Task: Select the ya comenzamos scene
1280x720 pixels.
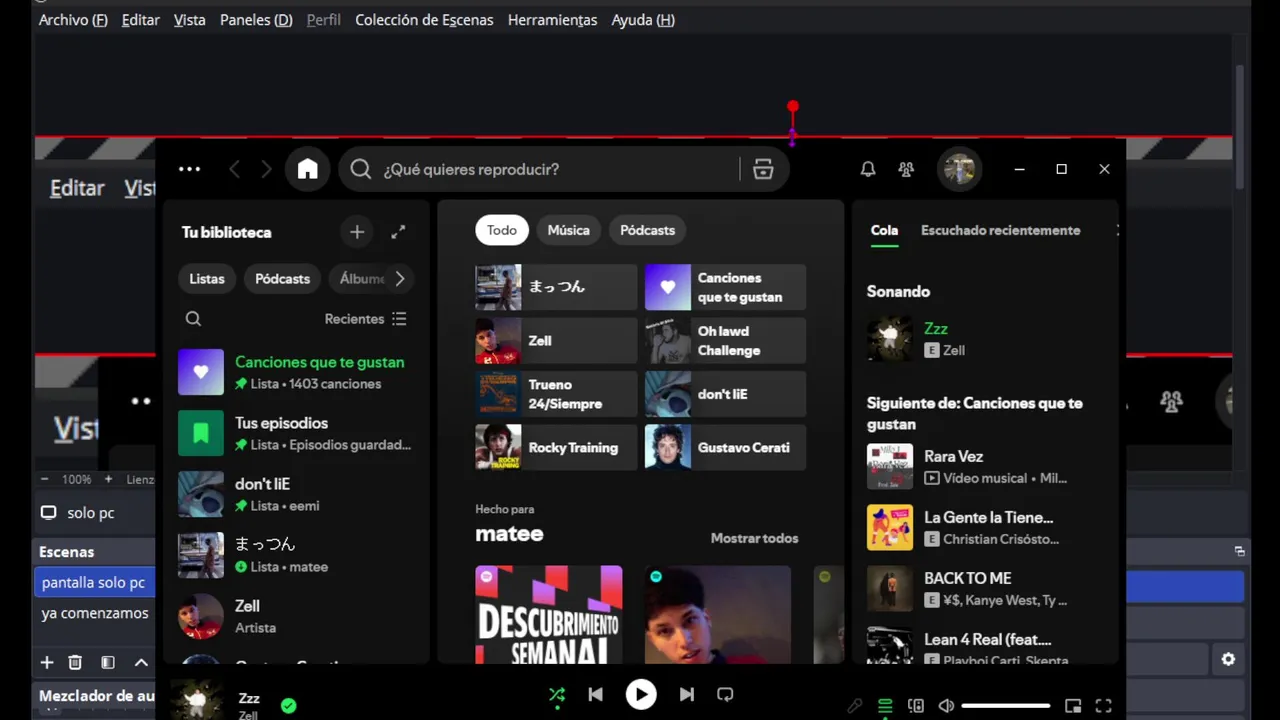Action: click(x=95, y=613)
